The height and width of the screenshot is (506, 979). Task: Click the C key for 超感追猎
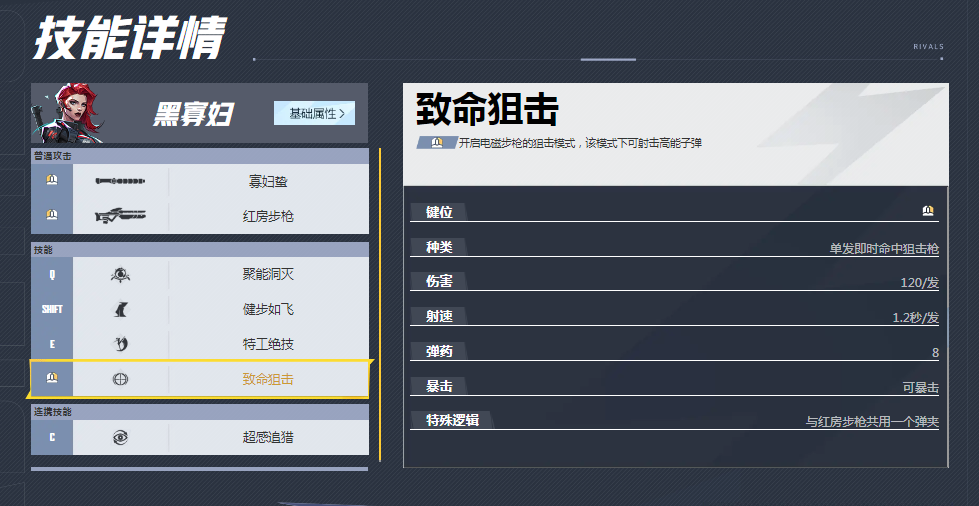pyautogui.click(x=52, y=437)
